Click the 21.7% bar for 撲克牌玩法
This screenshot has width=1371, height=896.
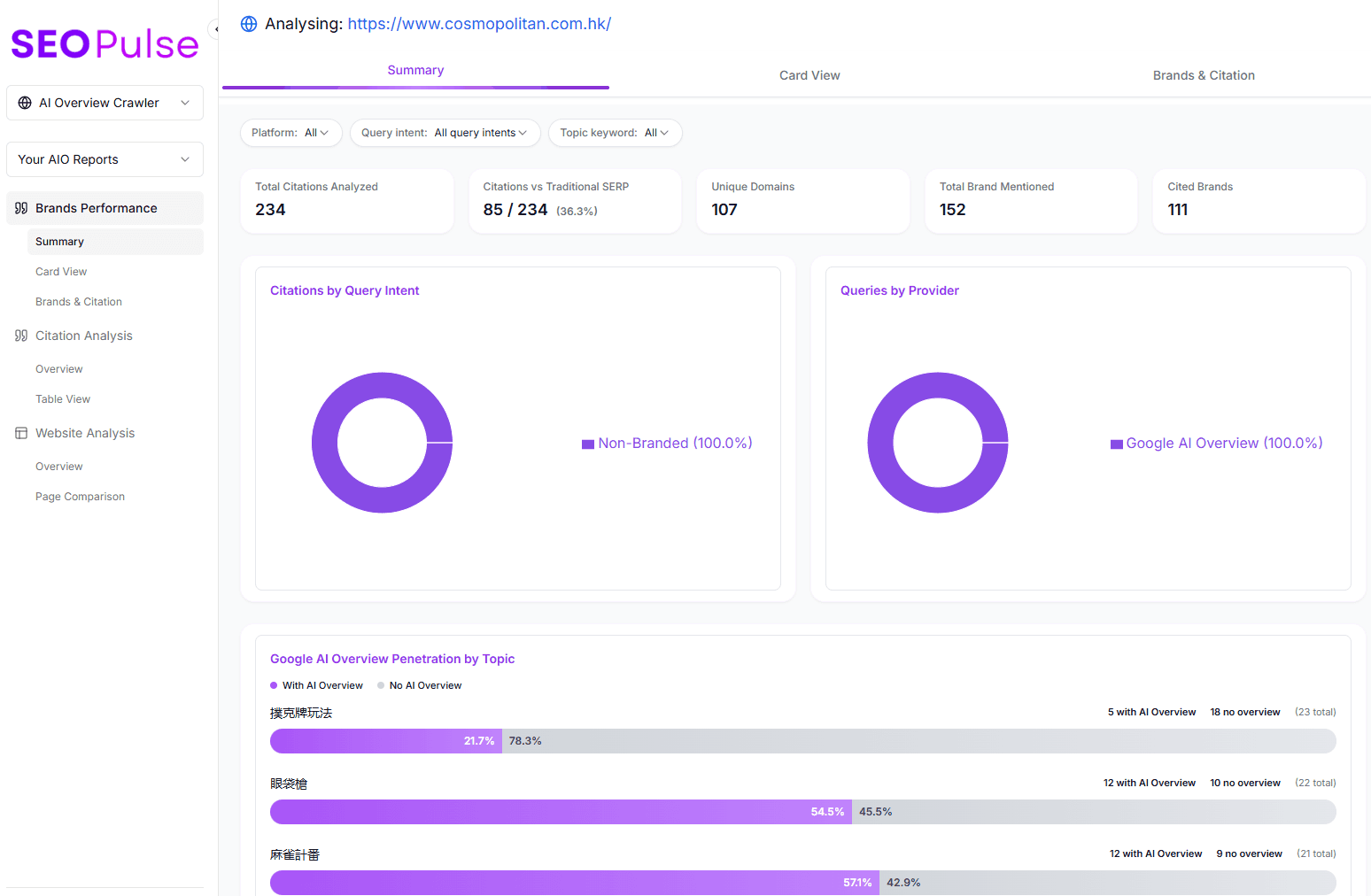pos(386,741)
